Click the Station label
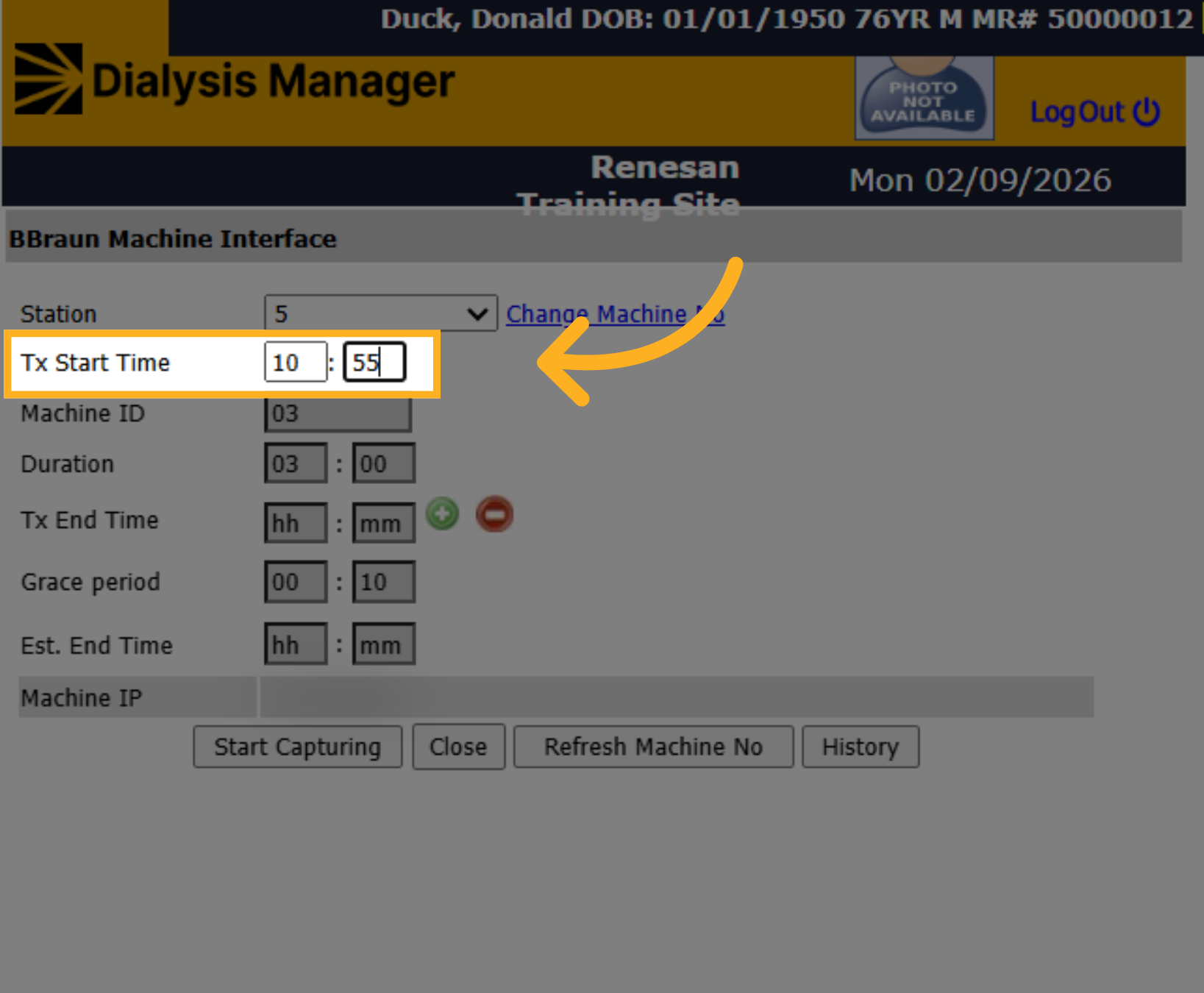Viewport: 1204px width, 993px height. (58, 314)
